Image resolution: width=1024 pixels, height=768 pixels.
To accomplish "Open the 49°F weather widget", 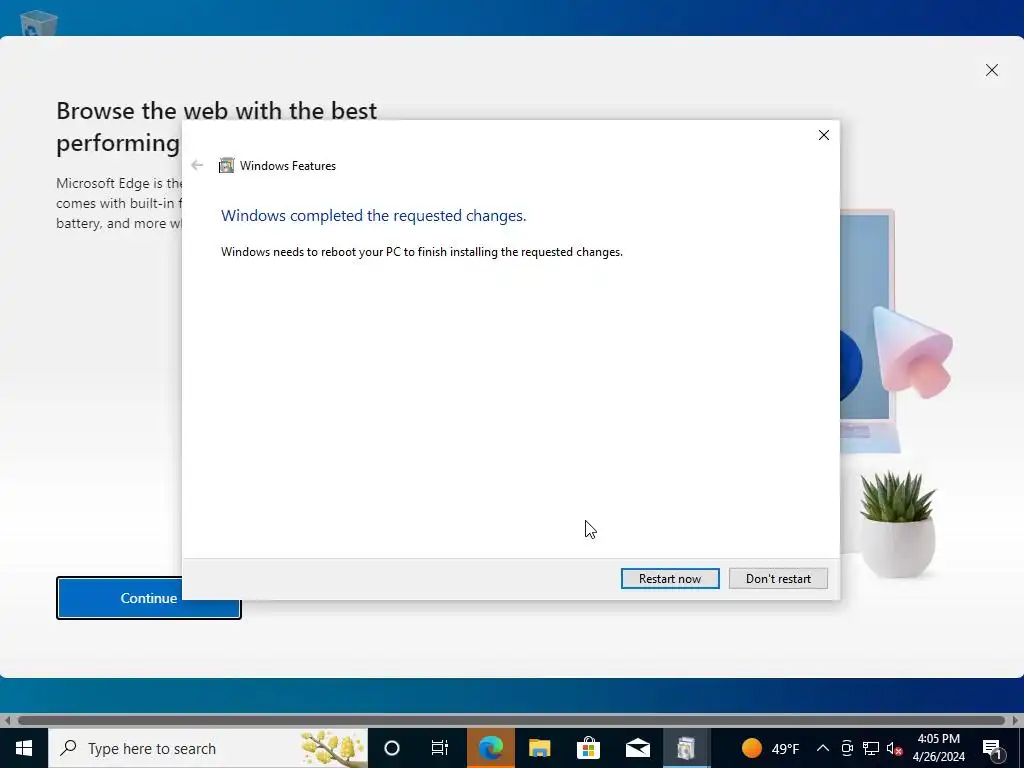I will [x=771, y=748].
